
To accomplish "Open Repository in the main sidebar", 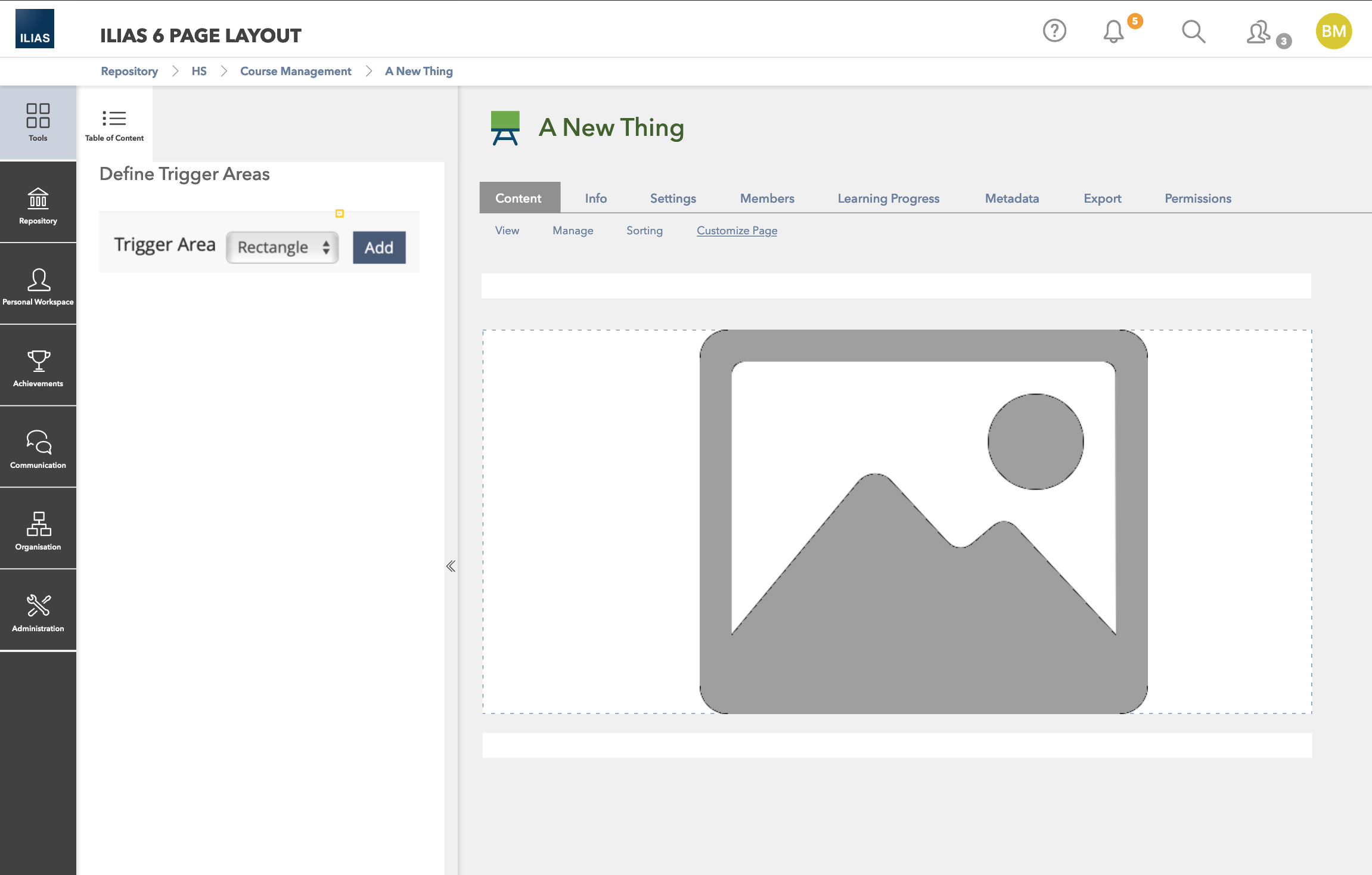I will [38, 205].
